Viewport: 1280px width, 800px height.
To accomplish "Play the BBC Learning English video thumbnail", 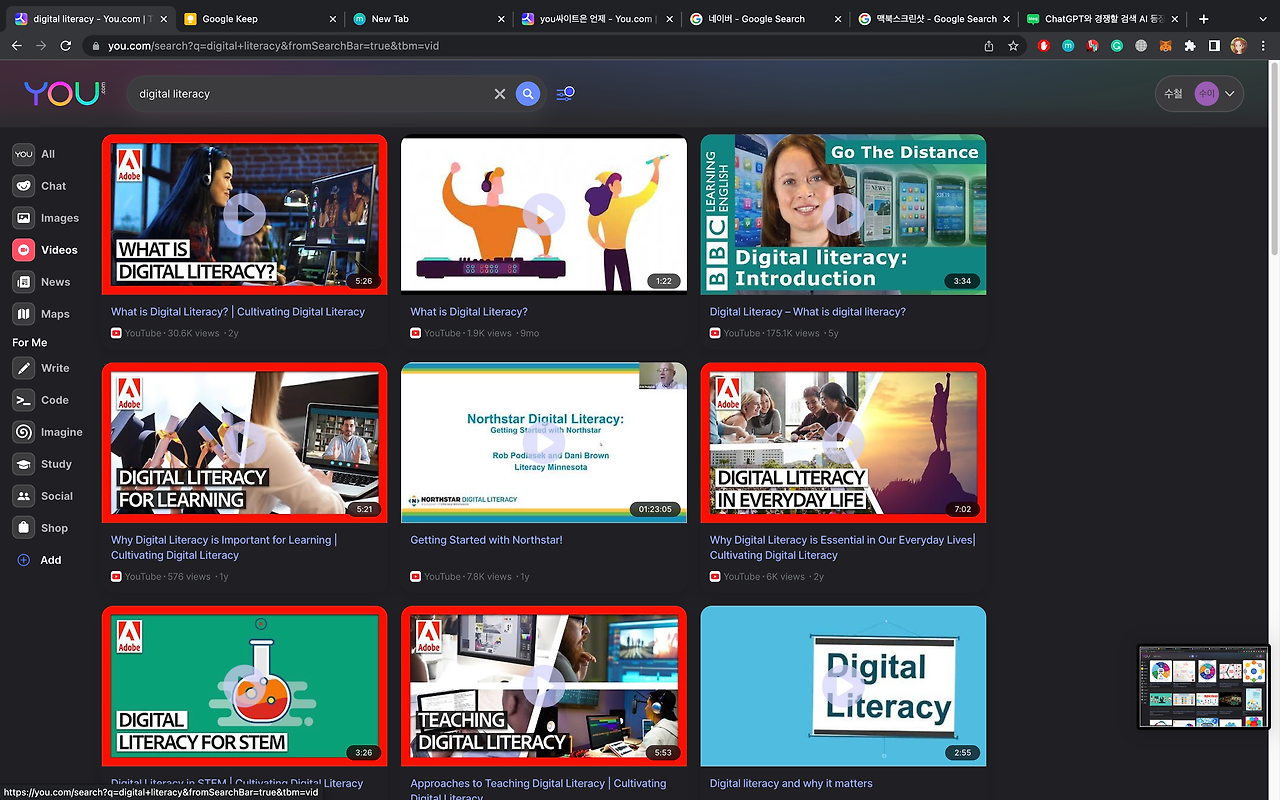I will point(843,214).
